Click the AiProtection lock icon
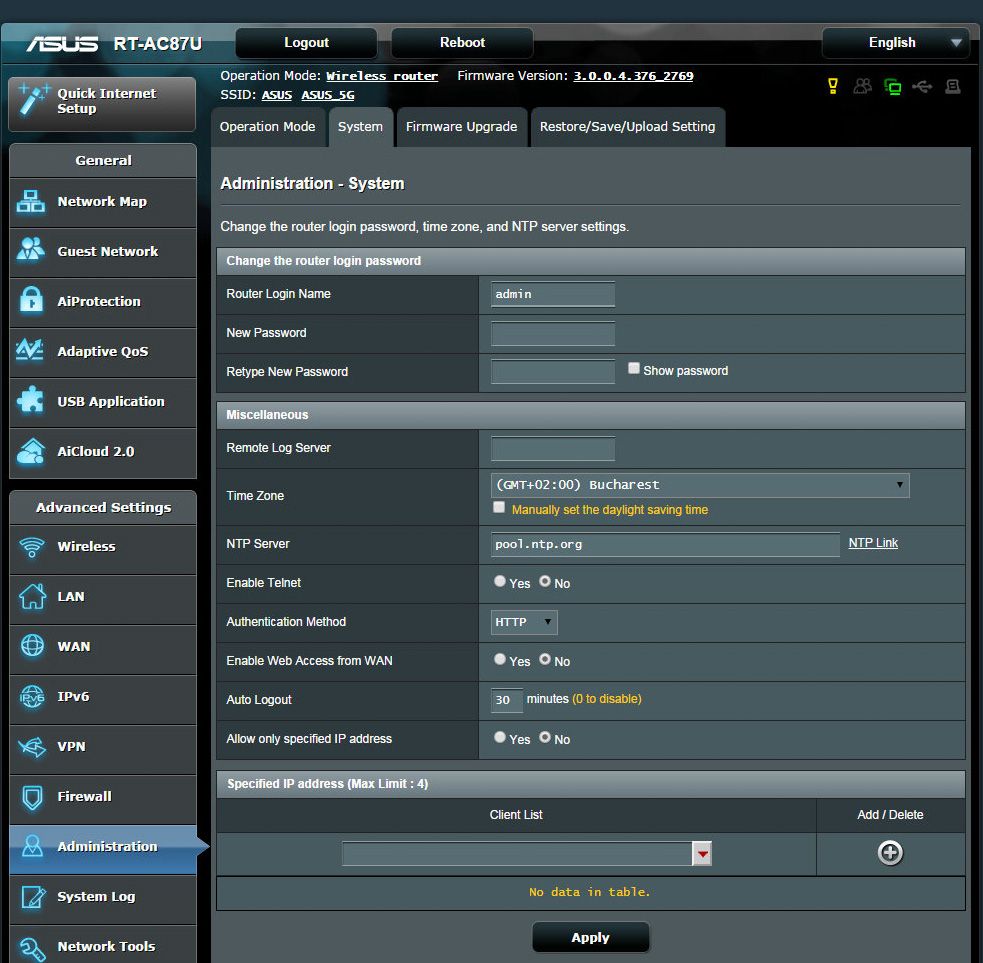 (32, 301)
